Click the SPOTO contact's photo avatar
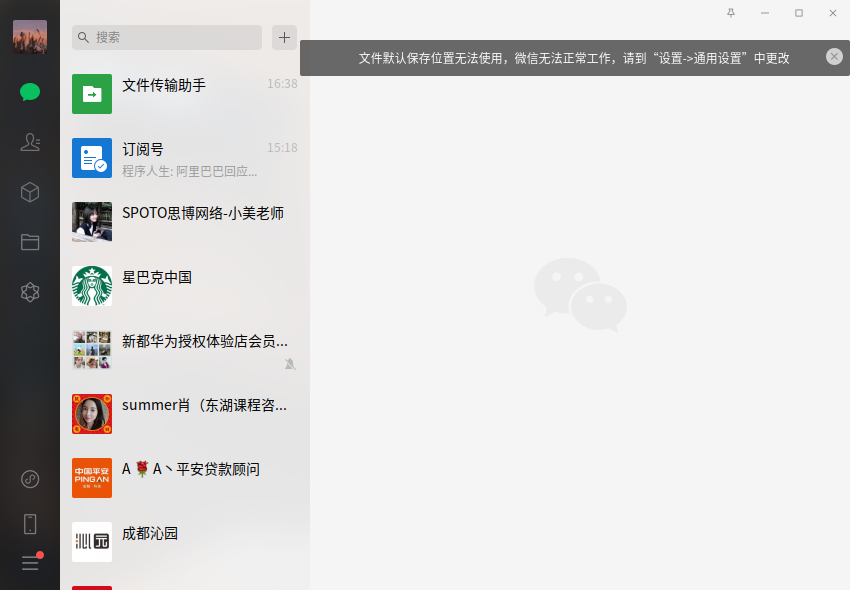Image resolution: width=850 pixels, height=590 pixels. (92, 222)
